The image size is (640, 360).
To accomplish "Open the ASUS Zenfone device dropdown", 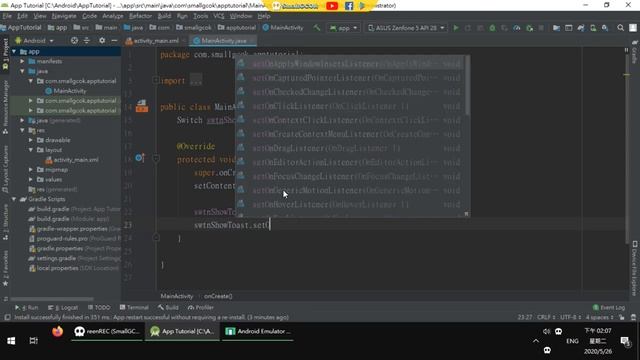I will 406,28.
